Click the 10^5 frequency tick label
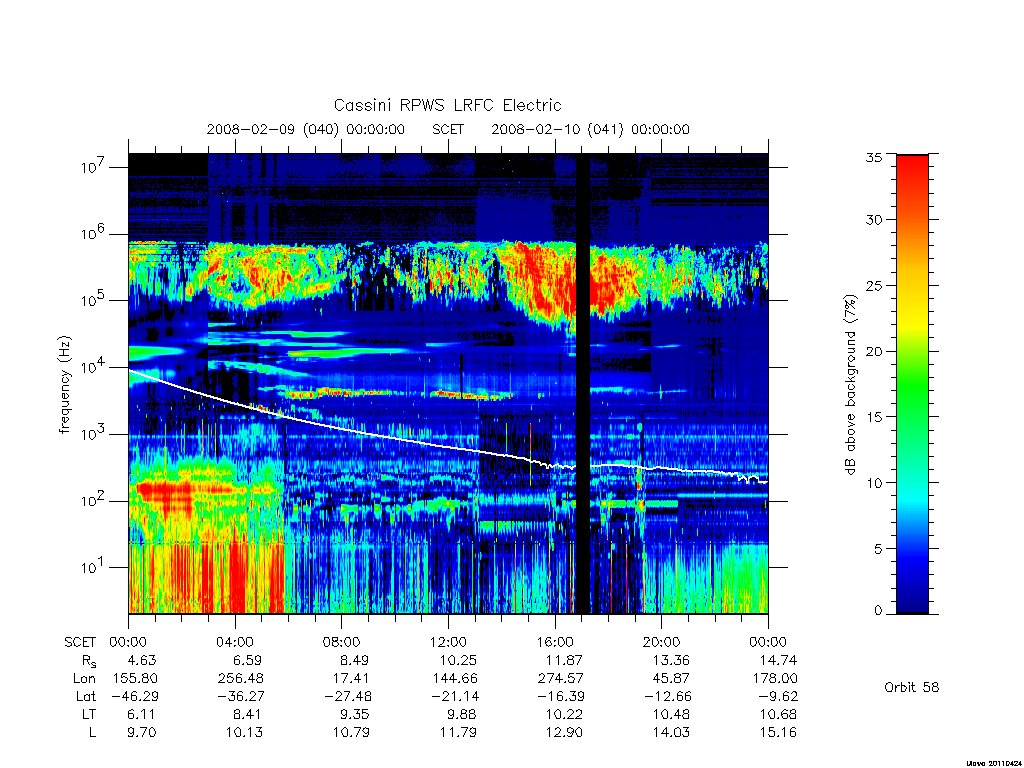The image size is (1024, 768). (x=93, y=300)
